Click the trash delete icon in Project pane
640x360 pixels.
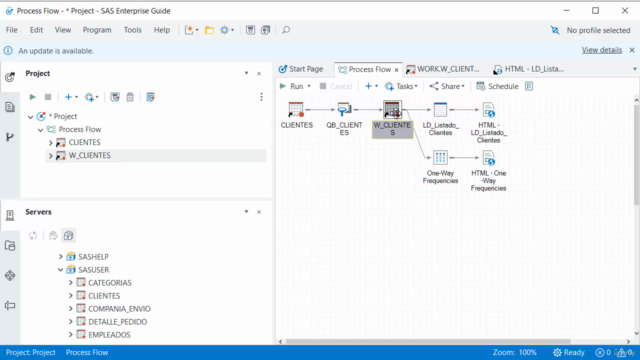coord(130,97)
